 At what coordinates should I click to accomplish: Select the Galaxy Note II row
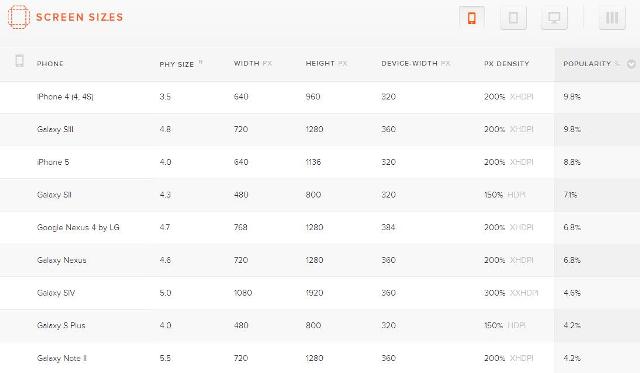(320, 358)
